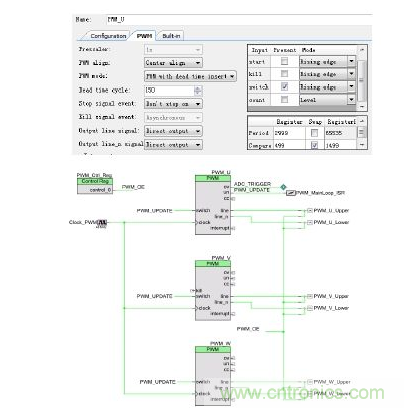Image resolution: width=404 pixels, height=408 pixels.
Task: Expand the Output line signal dropdown
Action: (173, 131)
